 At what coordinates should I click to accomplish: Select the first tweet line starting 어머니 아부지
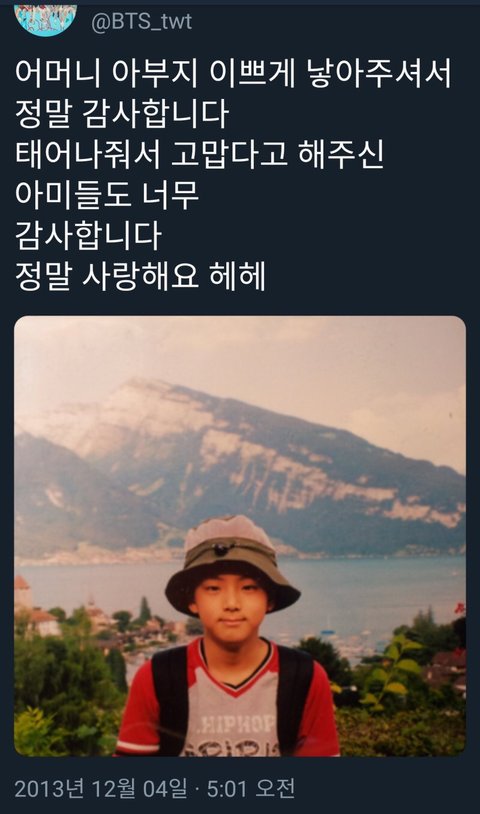click(233, 73)
